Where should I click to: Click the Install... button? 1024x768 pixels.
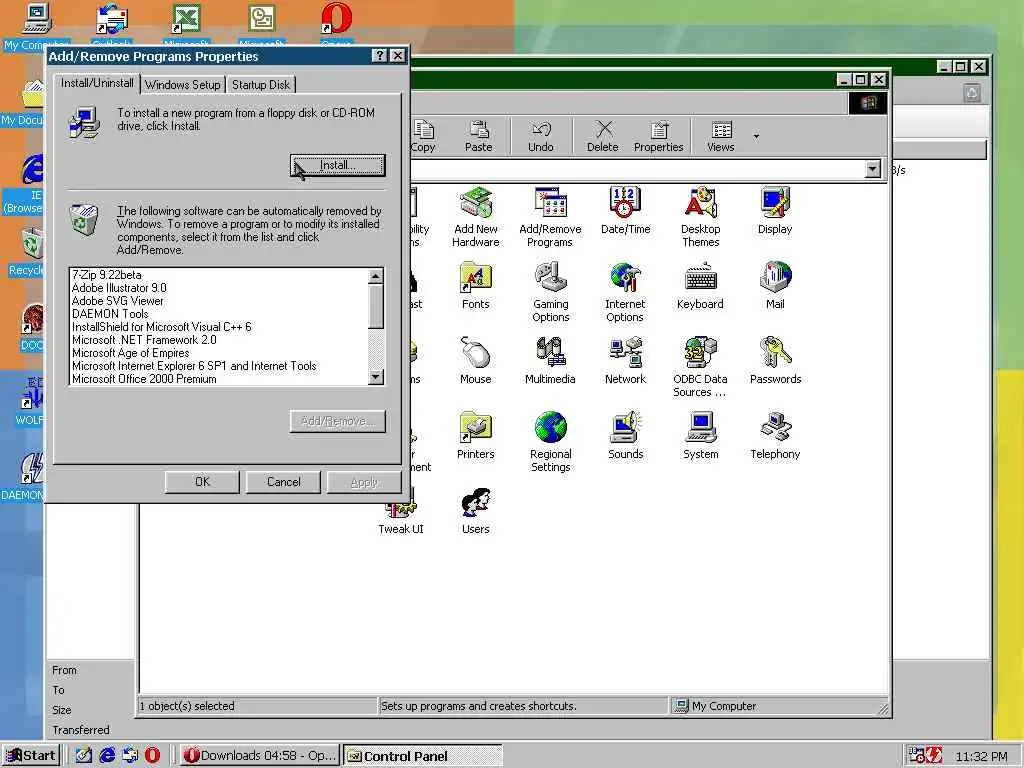pyautogui.click(x=338, y=165)
